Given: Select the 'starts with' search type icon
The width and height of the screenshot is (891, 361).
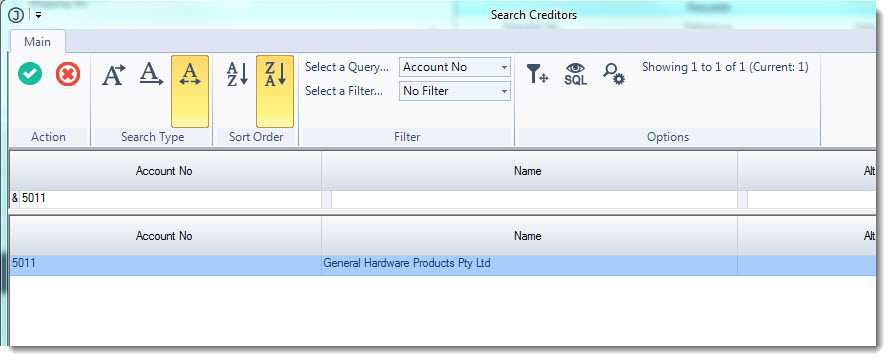Looking at the screenshot, I should coord(114,74).
